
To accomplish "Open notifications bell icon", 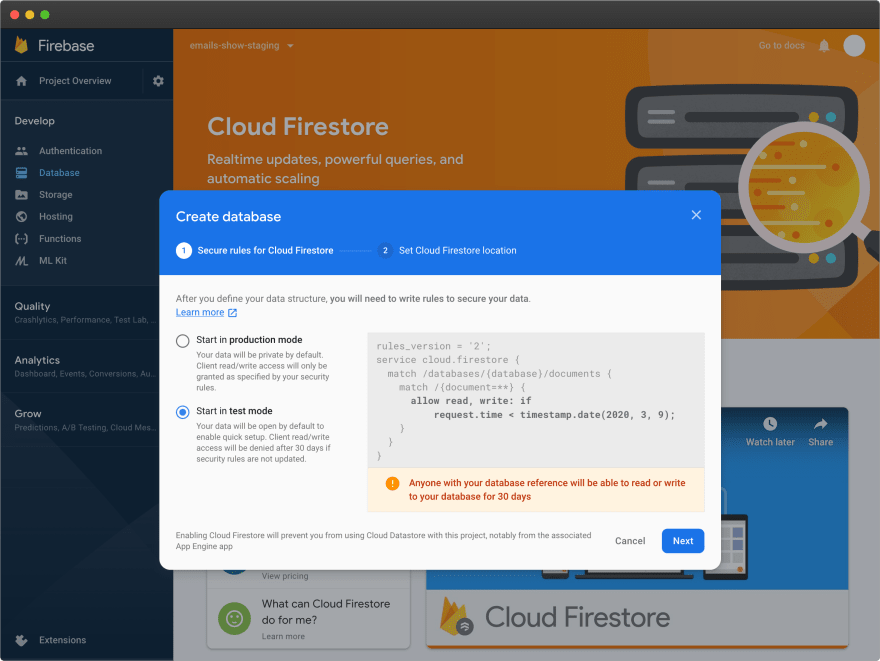I will (x=824, y=45).
